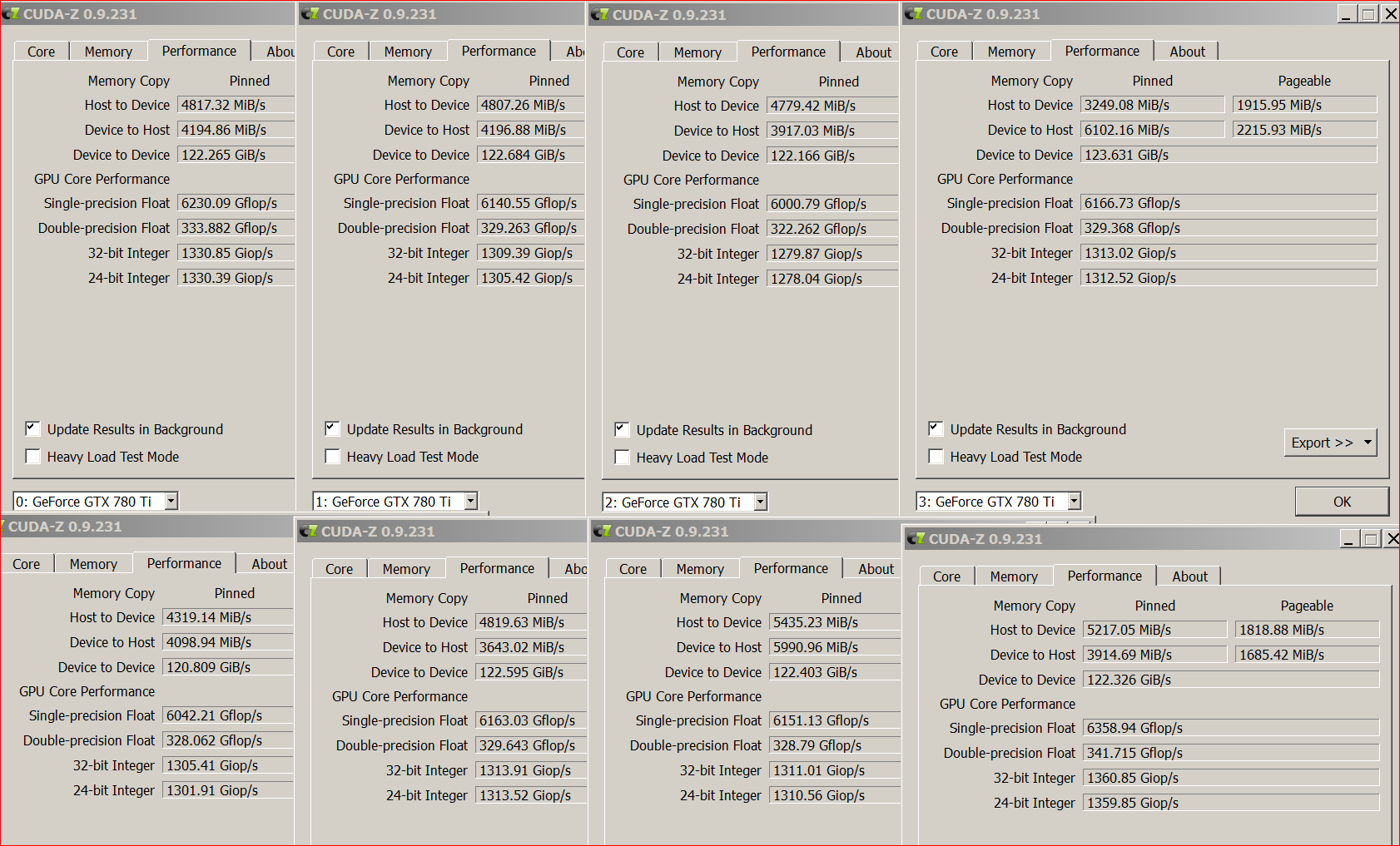Image resolution: width=1400 pixels, height=846 pixels.
Task: Switch to Memory tab in GPU 2 window
Action: [698, 52]
